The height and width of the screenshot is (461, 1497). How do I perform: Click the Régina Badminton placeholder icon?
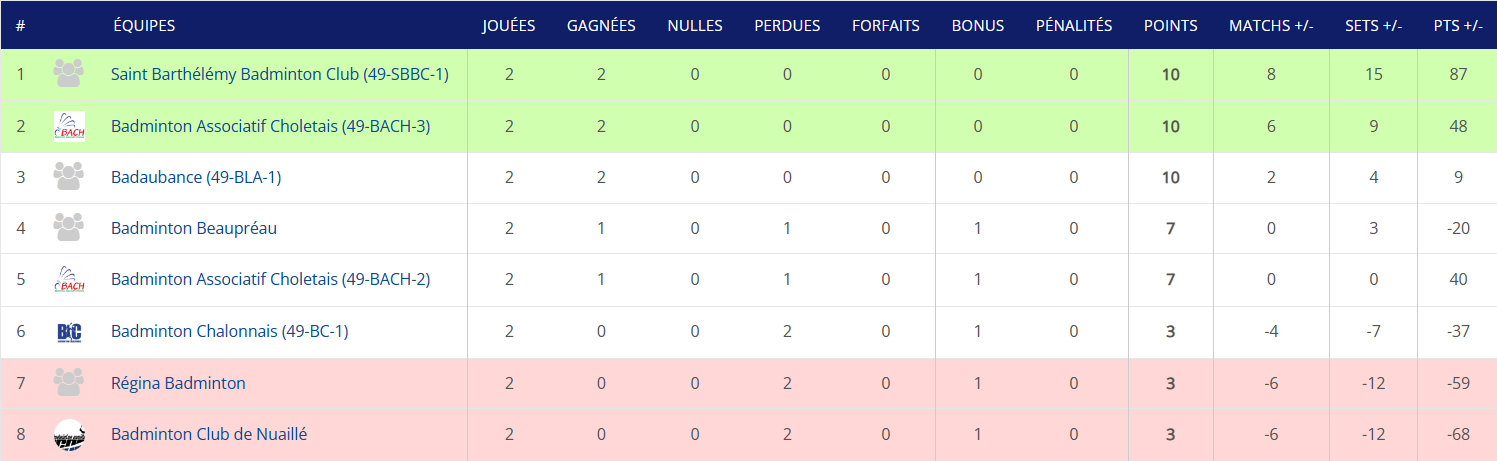coord(69,383)
